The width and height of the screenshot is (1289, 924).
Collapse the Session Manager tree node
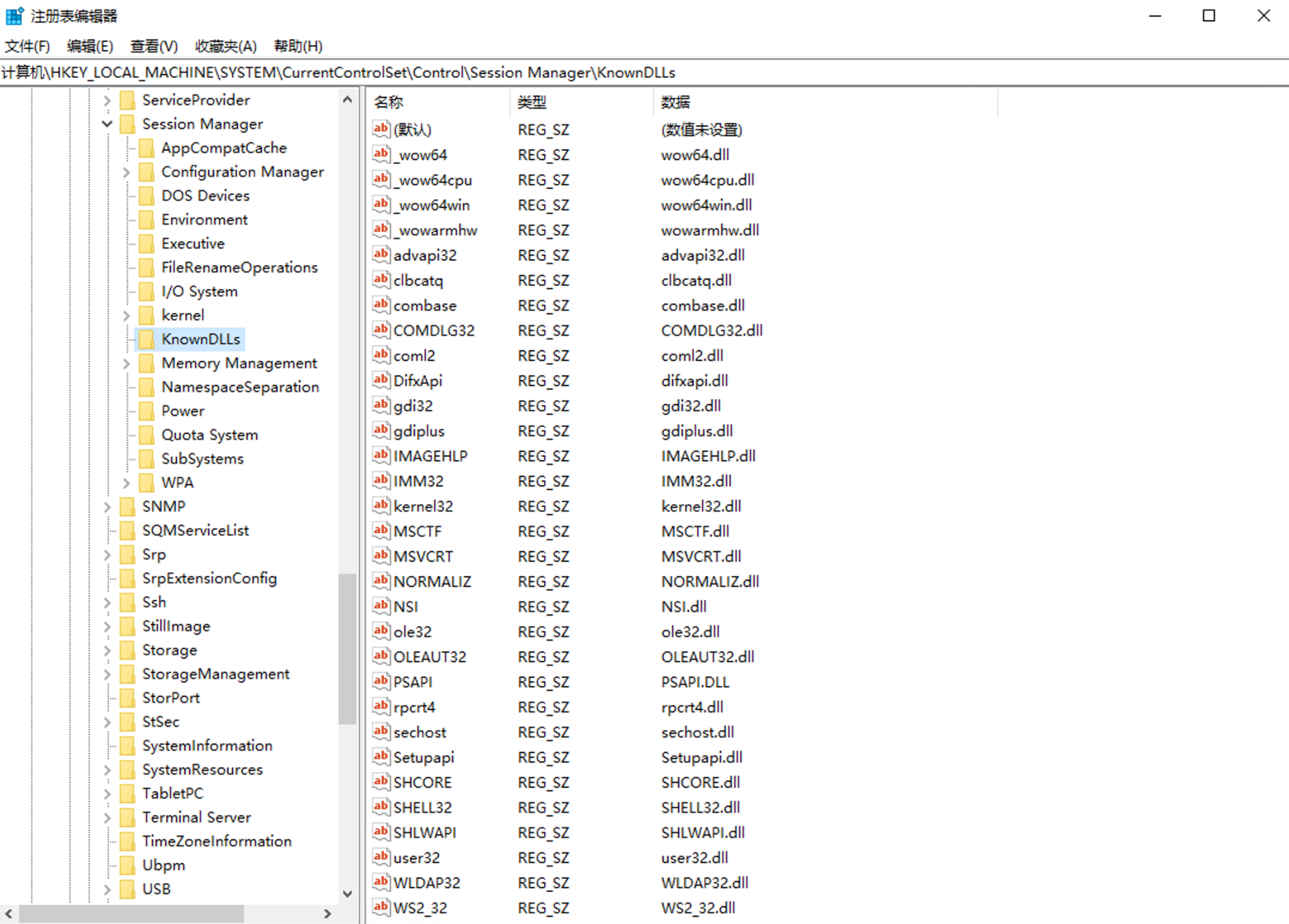(107, 124)
